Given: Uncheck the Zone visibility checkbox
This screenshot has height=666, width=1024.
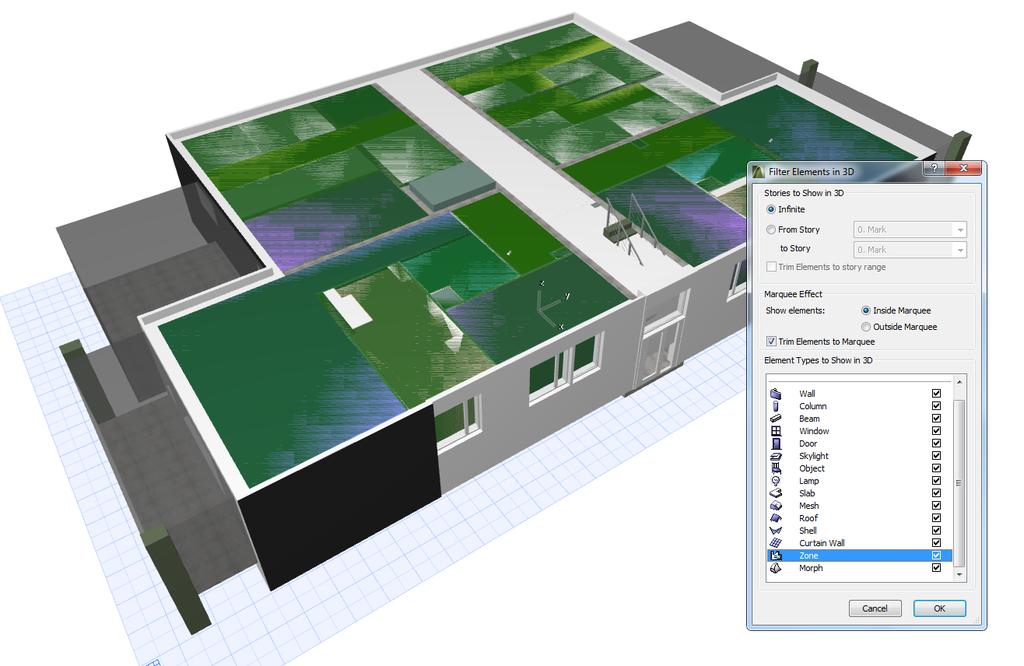Looking at the screenshot, I should point(936,556).
